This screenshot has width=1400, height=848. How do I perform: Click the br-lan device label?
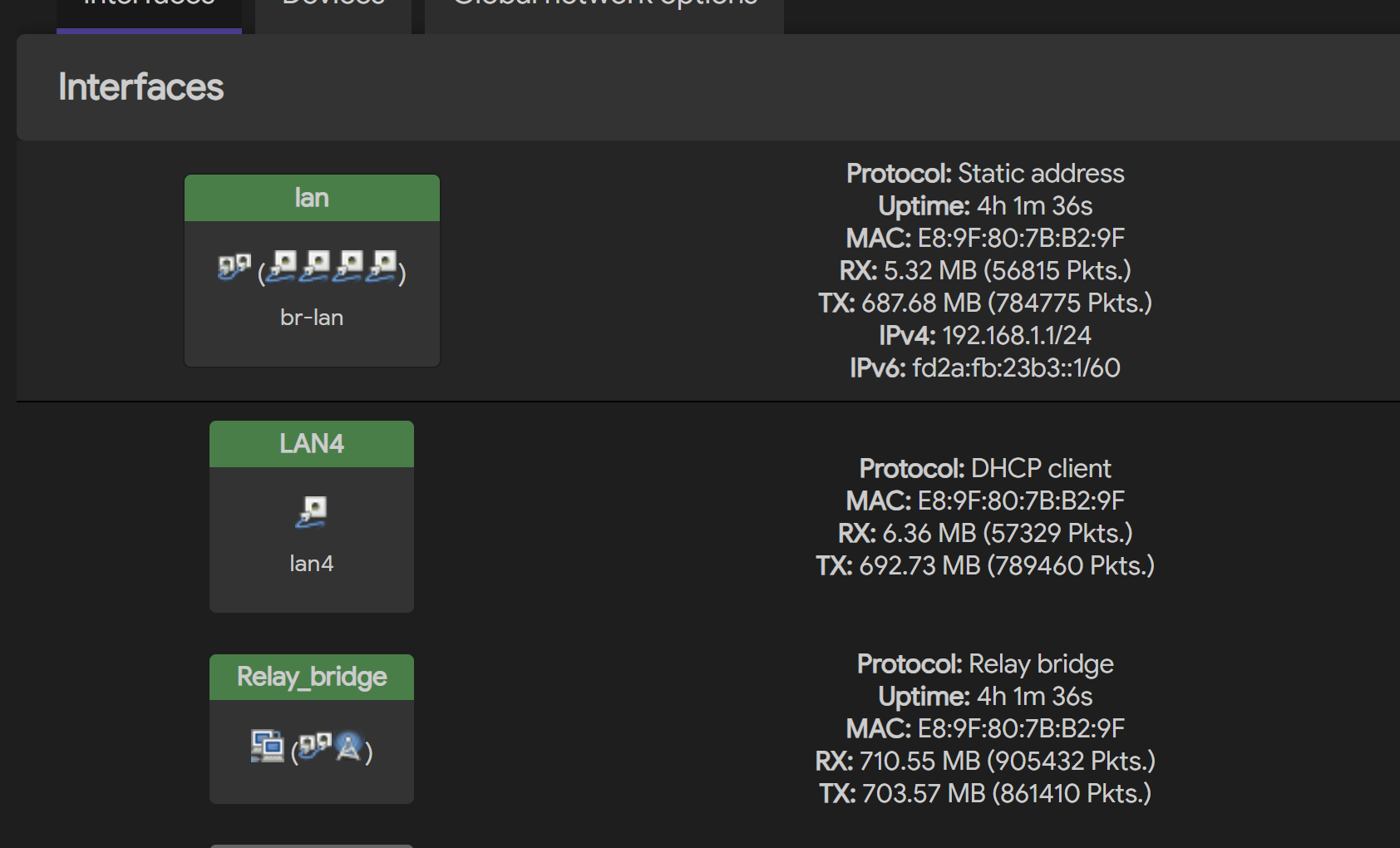[x=312, y=318]
